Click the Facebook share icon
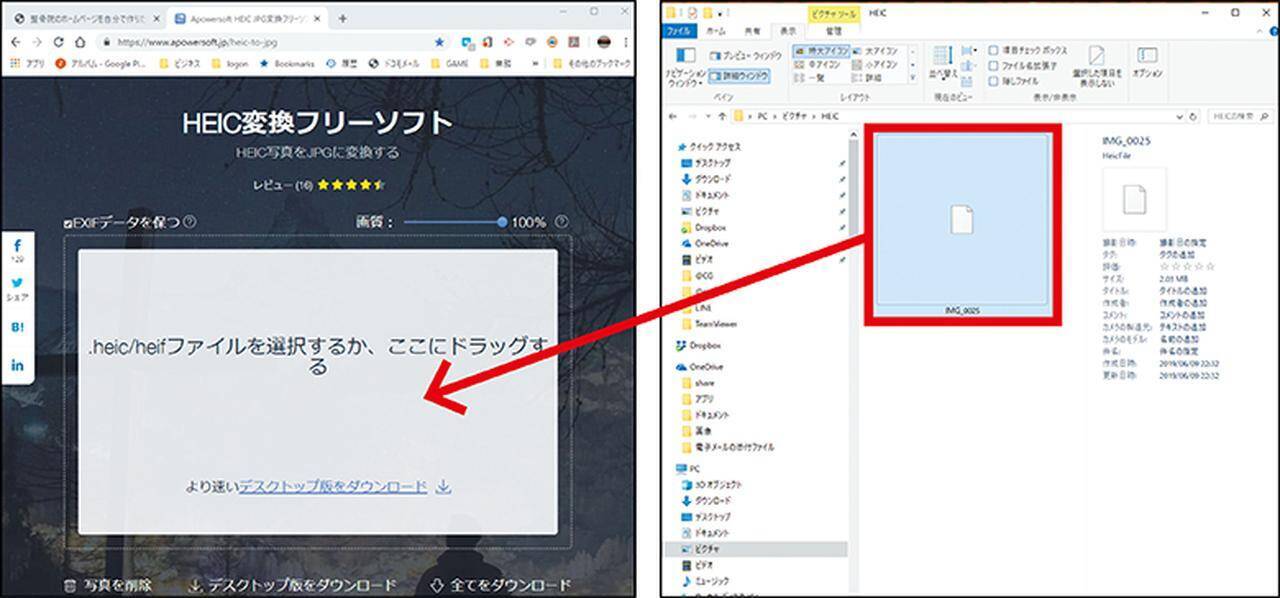This screenshot has width=1280, height=598. tap(17, 246)
